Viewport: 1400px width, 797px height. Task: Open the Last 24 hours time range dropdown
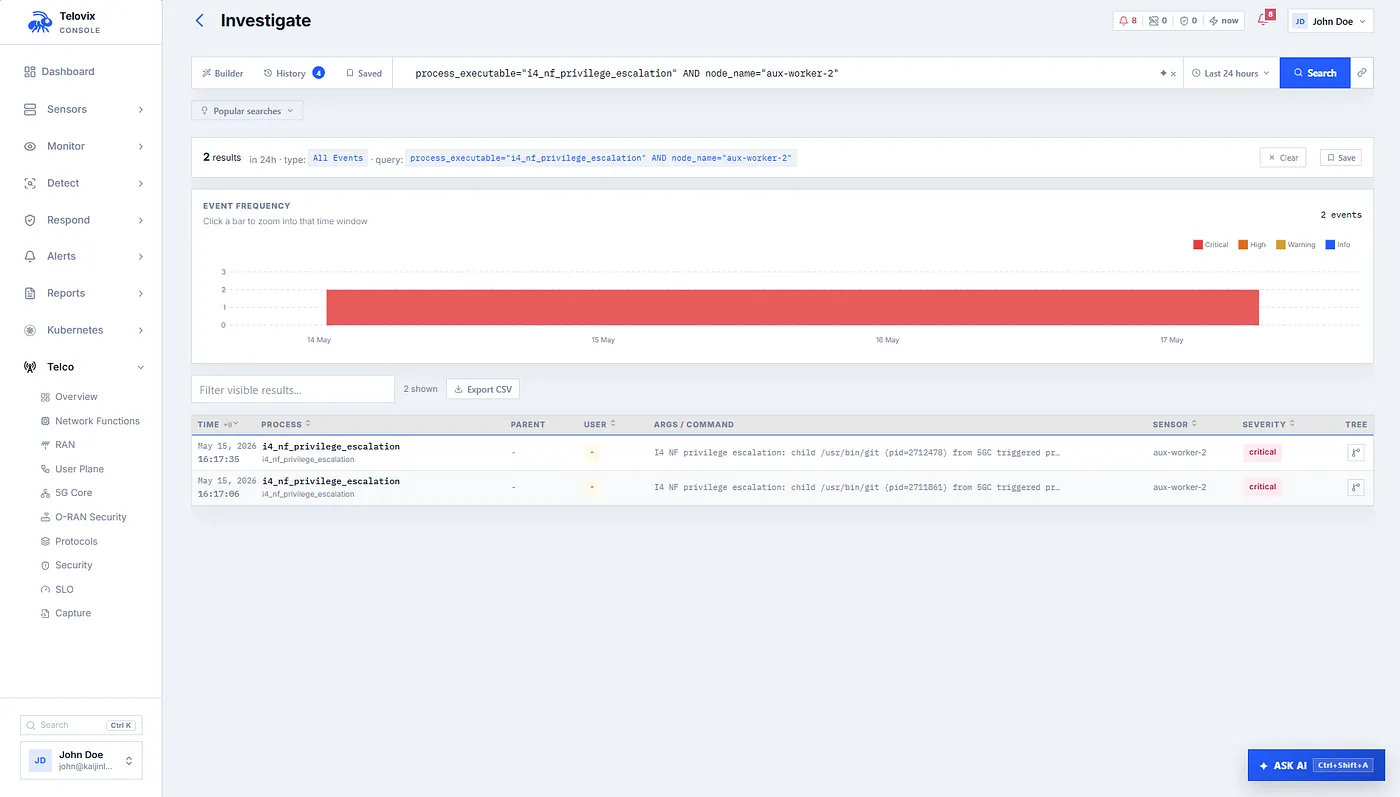[1231, 73]
